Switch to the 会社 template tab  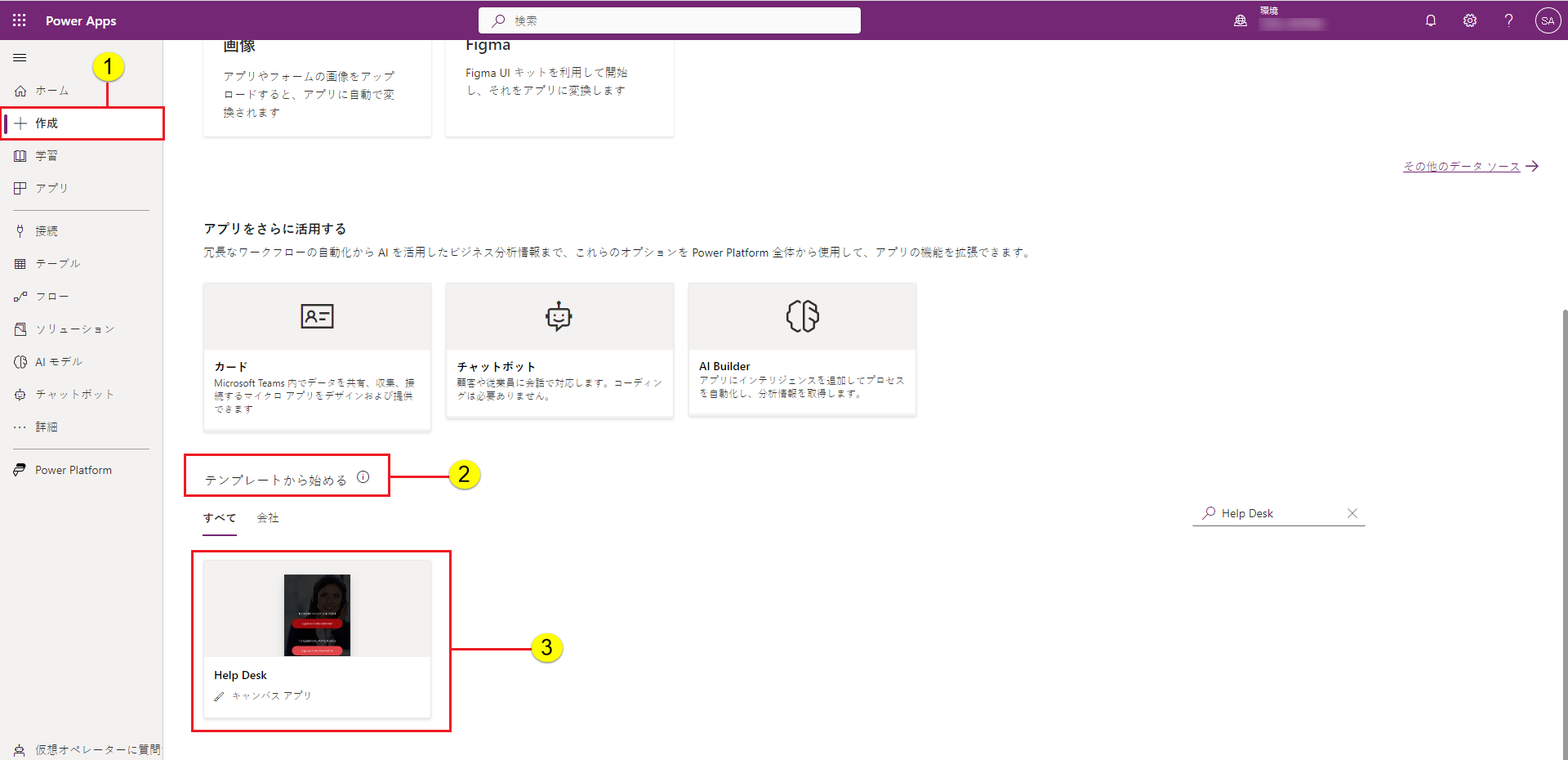click(x=268, y=518)
